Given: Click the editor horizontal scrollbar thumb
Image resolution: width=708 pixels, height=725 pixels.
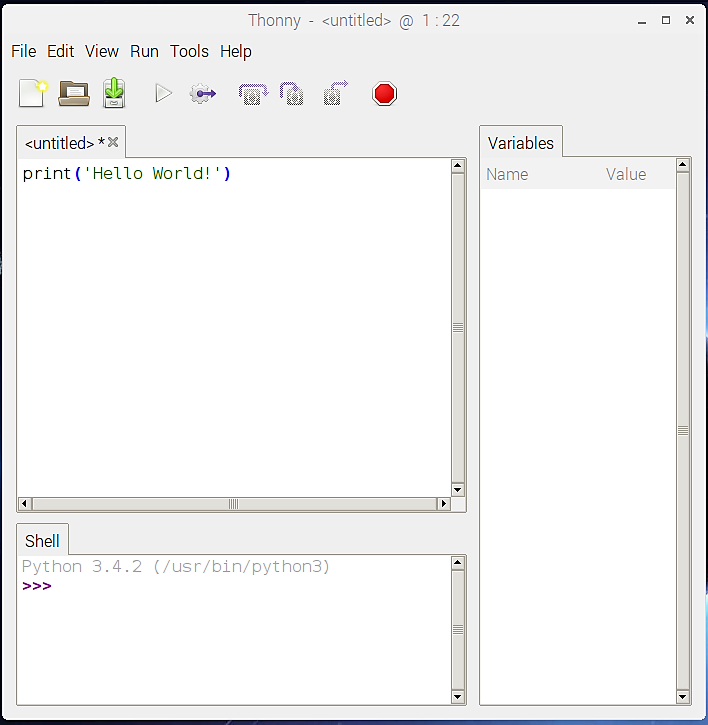Looking at the screenshot, I should coord(234,504).
